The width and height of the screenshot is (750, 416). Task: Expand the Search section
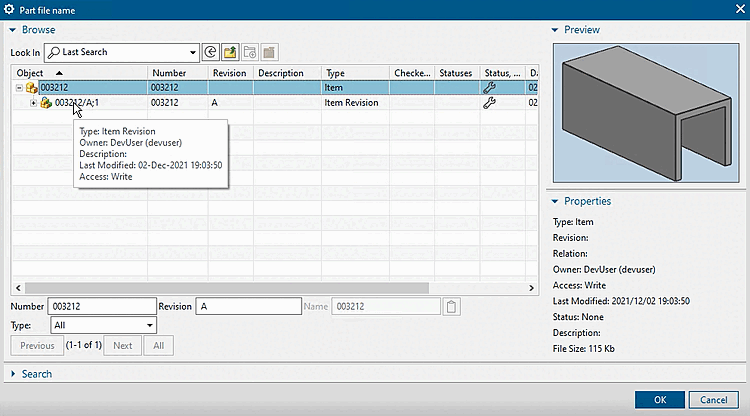(x=13, y=374)
